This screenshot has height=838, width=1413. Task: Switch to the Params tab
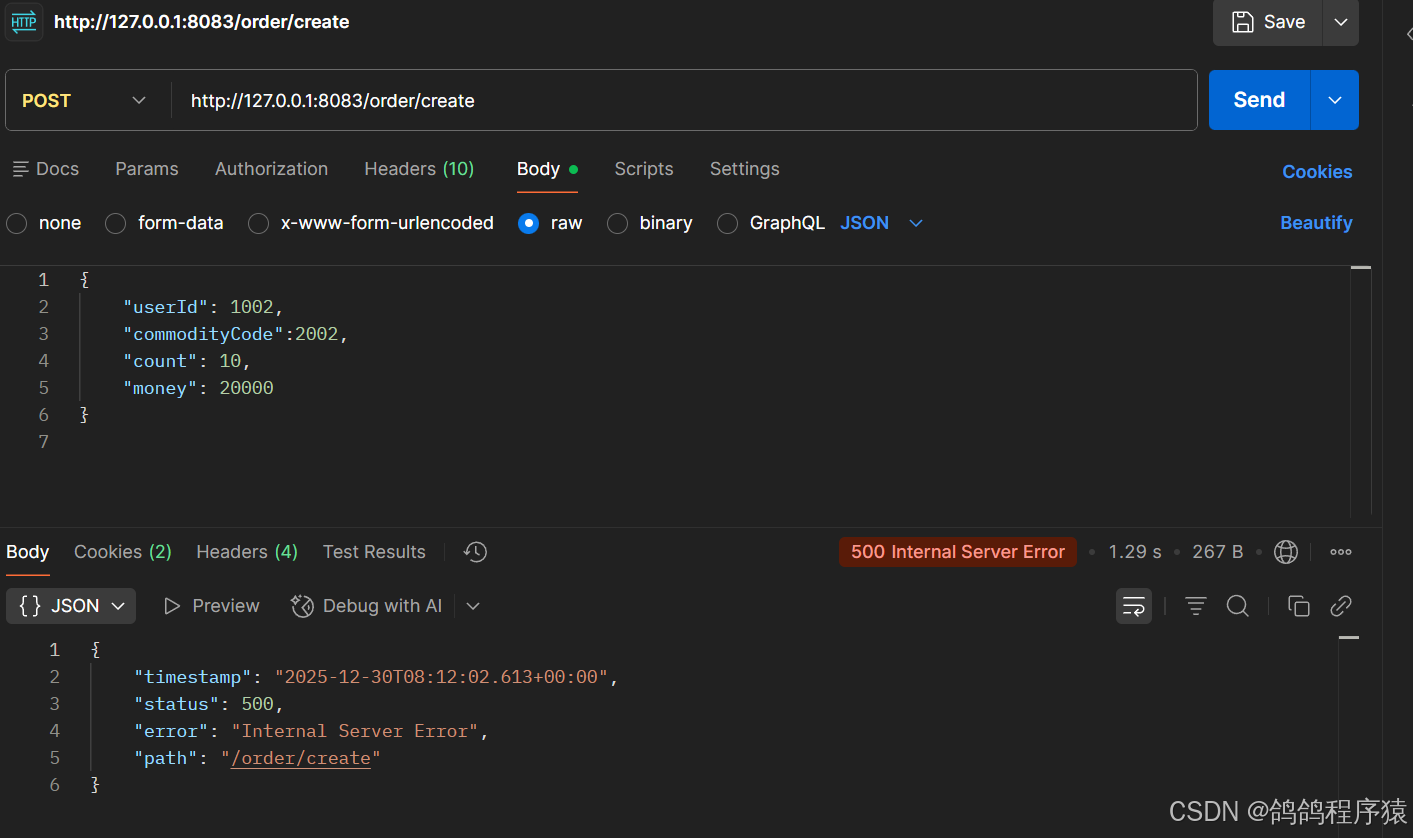click(147, 169)
